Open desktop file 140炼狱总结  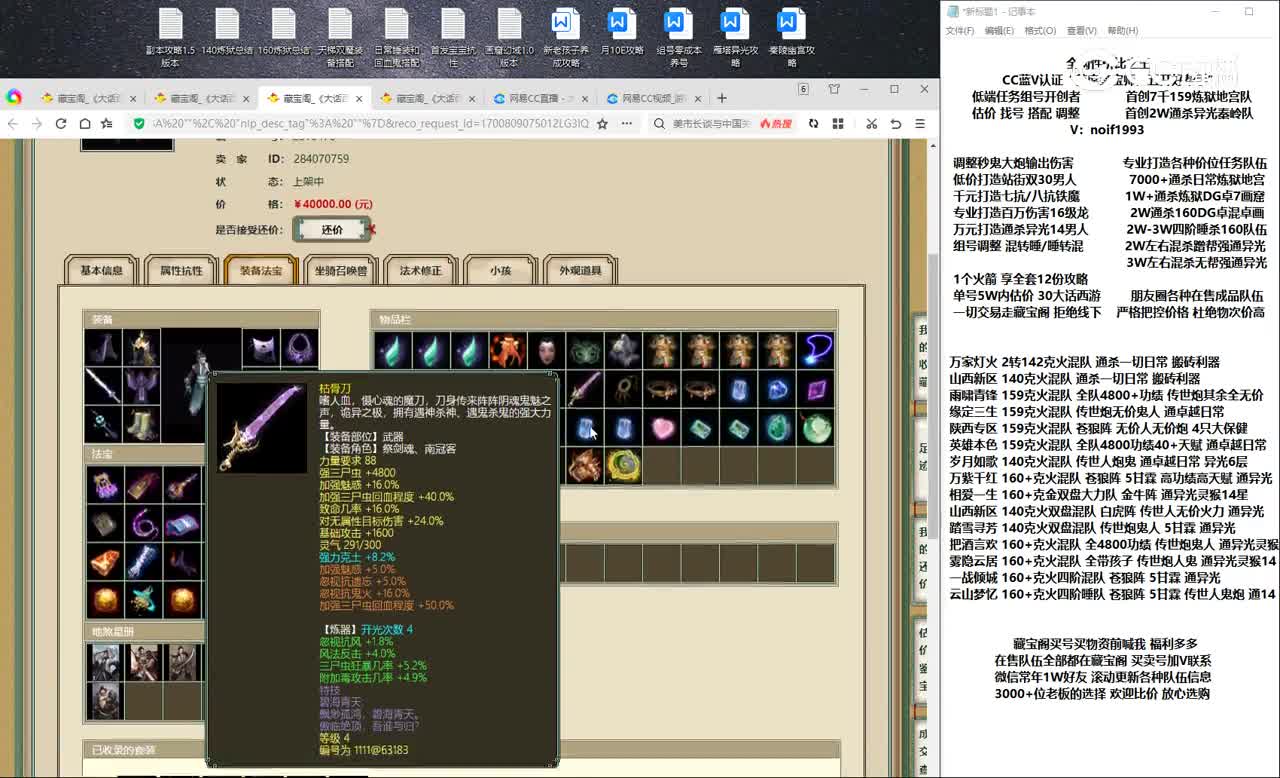tap(227, 33)
